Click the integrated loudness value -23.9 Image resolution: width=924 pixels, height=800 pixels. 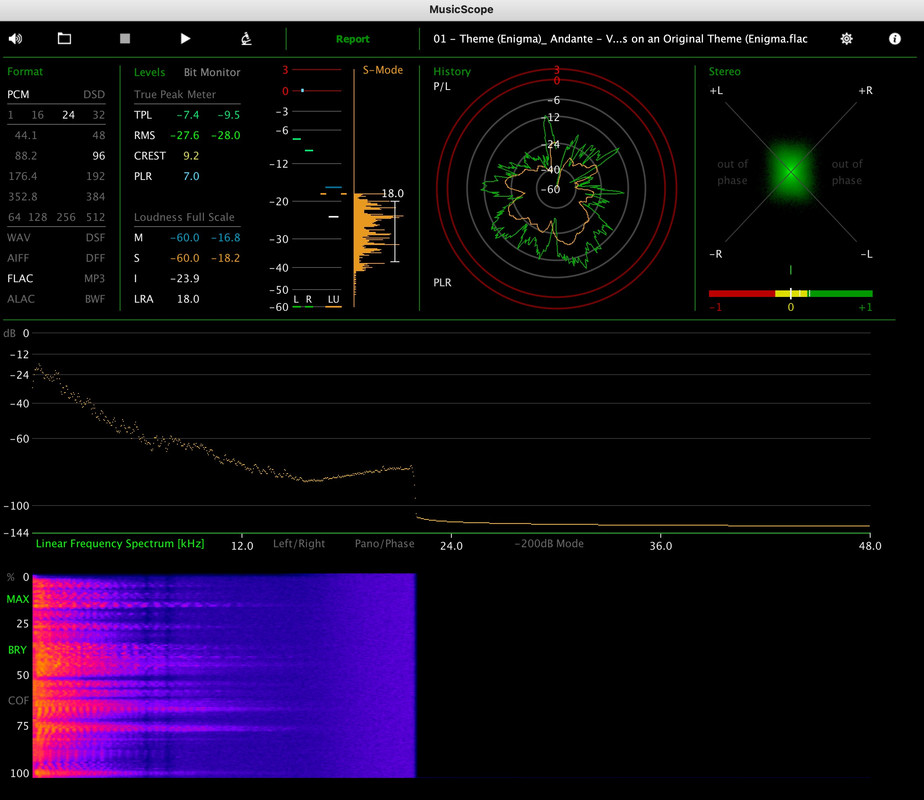[x=184, y=278]
